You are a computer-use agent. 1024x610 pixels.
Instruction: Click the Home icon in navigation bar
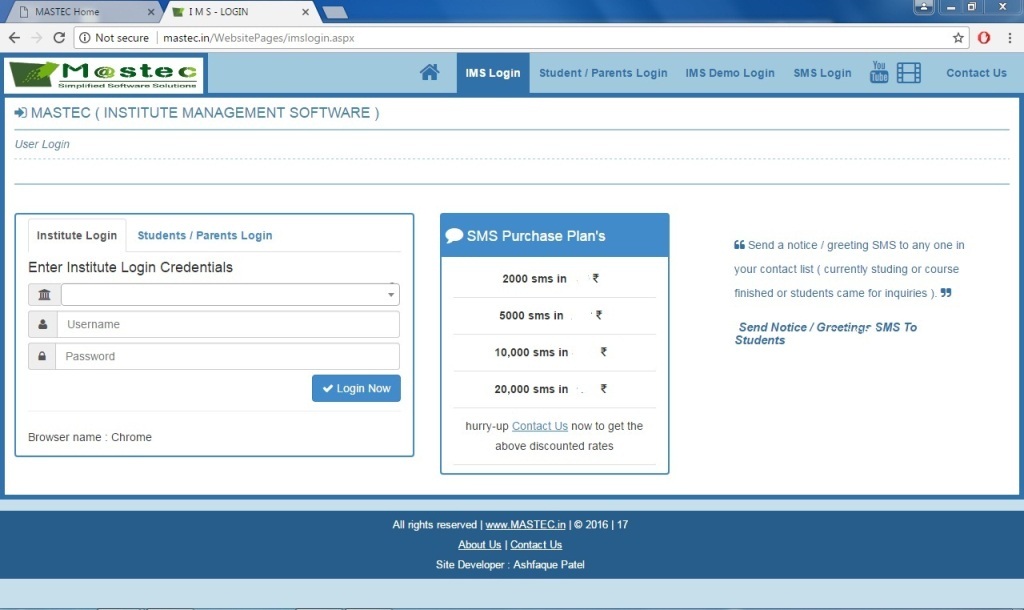430,72
